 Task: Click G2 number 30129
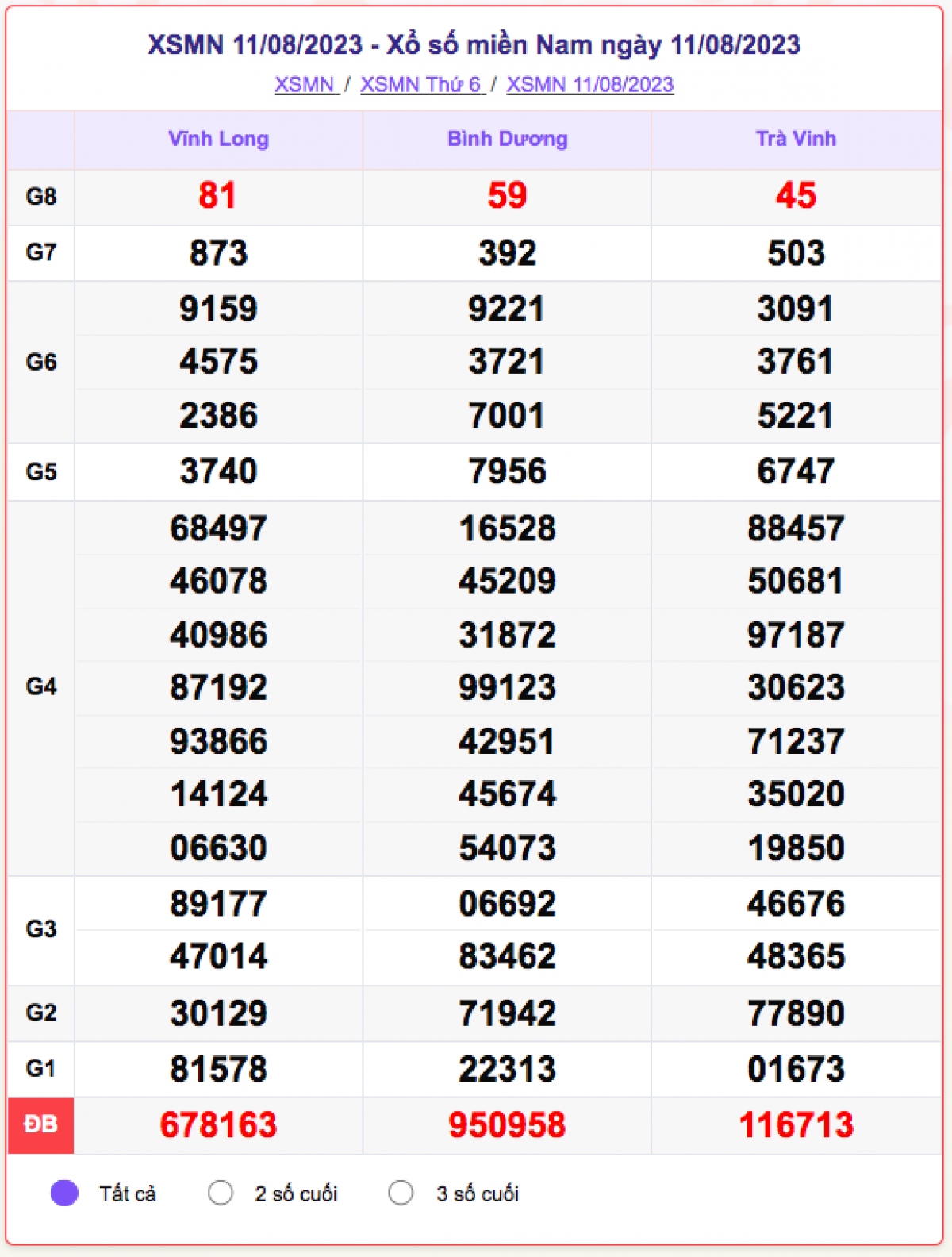pos(218,1013)
